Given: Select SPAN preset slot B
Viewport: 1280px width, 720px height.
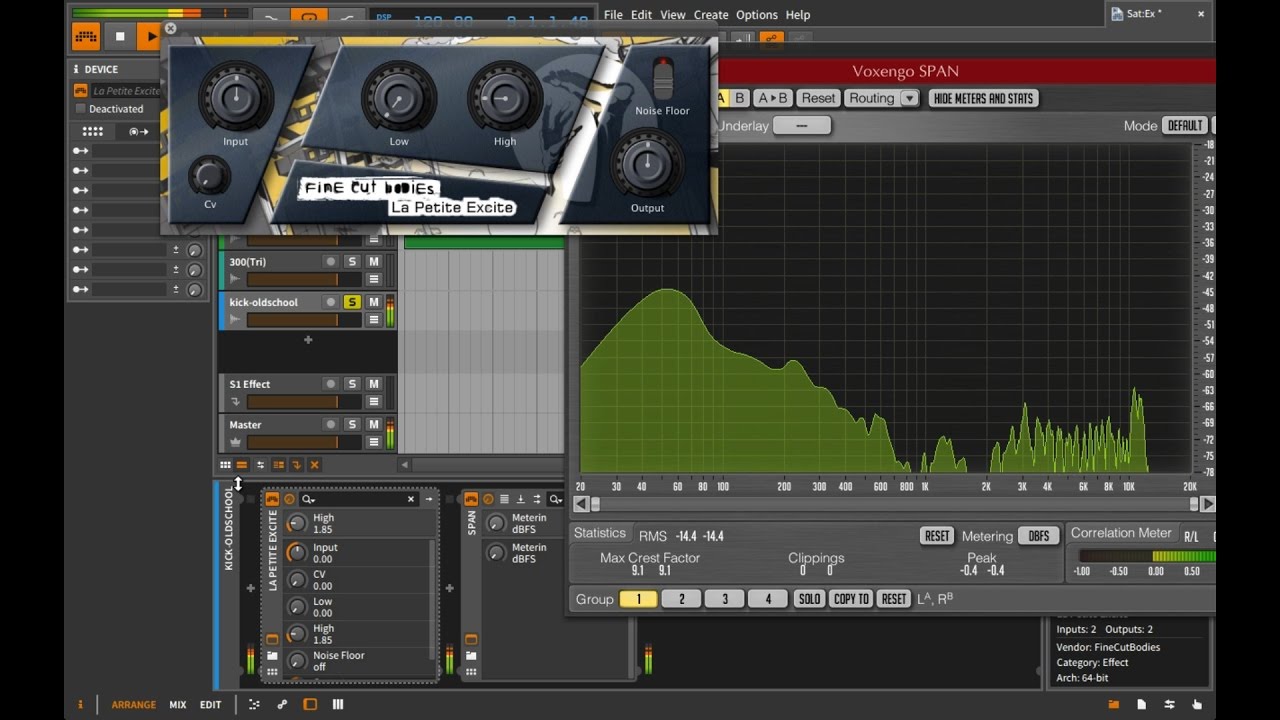Looking at the screenshot, I should pos(740,98).
